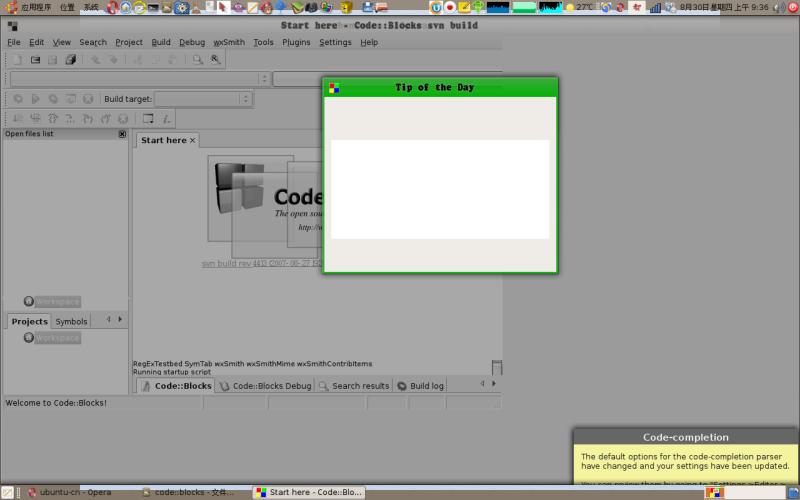This screenshot has width=800, height=500.
Task: Click the Debug/Continue debugger icon
Action: click(18, 118)
